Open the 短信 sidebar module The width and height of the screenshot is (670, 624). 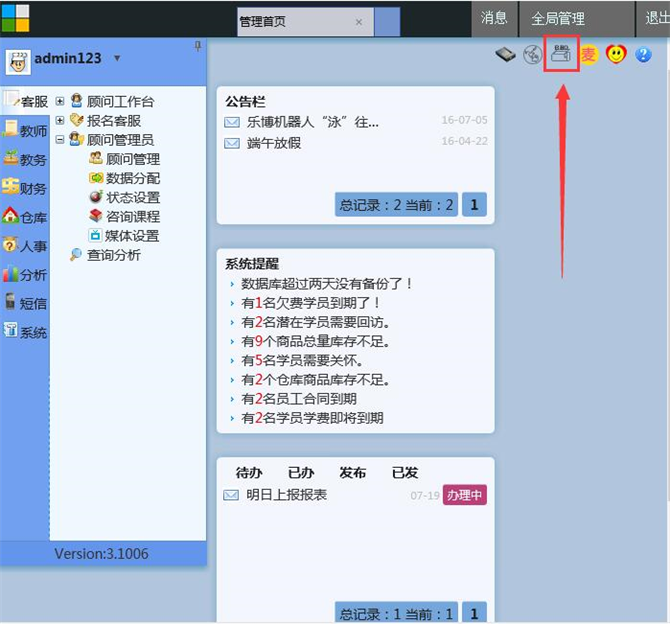[x=25, y=303]
